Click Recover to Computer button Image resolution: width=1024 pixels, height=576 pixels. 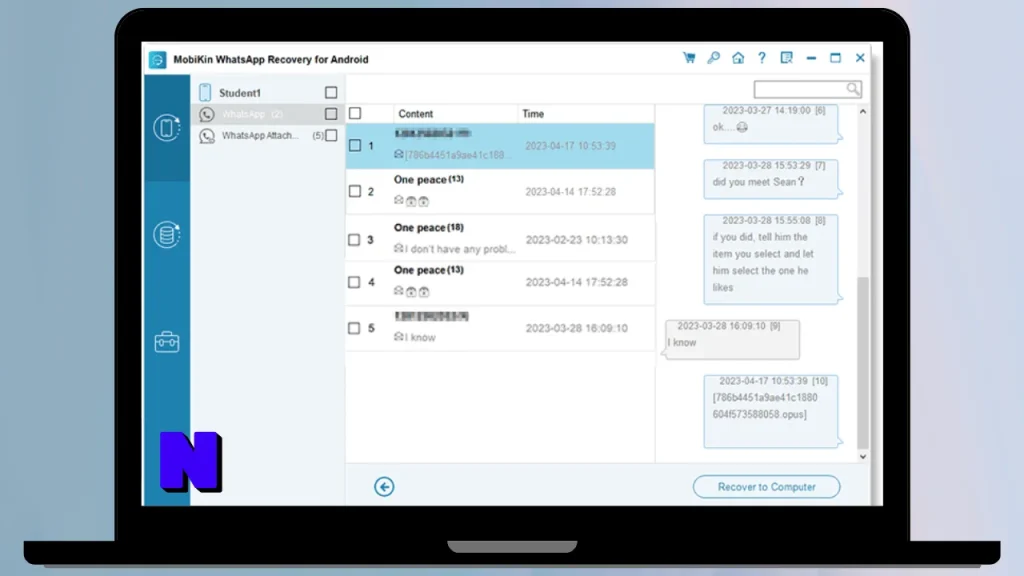[766, 487]
